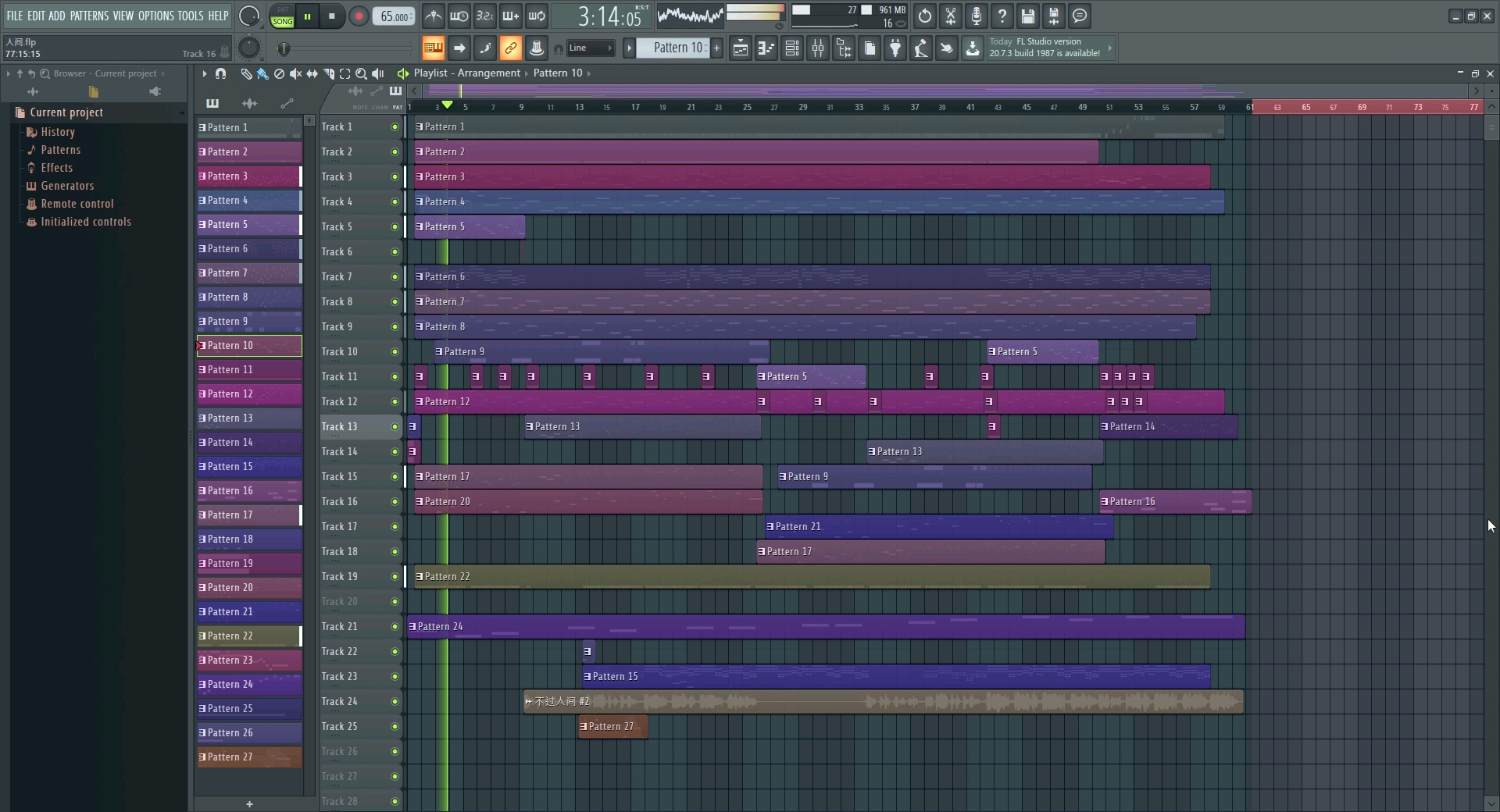Open the one-click audio recording microphone
Screen dimensions: 1500x812
(977, 16)
